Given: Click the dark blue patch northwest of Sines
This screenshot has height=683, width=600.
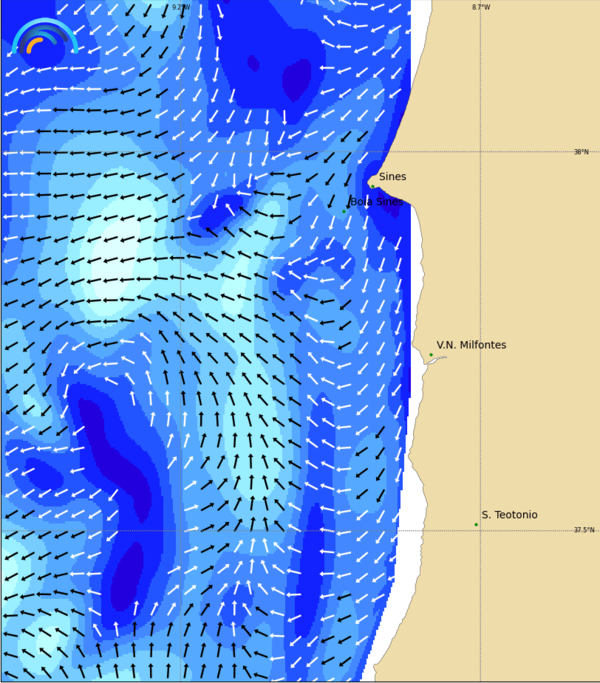Looking at the screenshot, I should coord(296,78).
